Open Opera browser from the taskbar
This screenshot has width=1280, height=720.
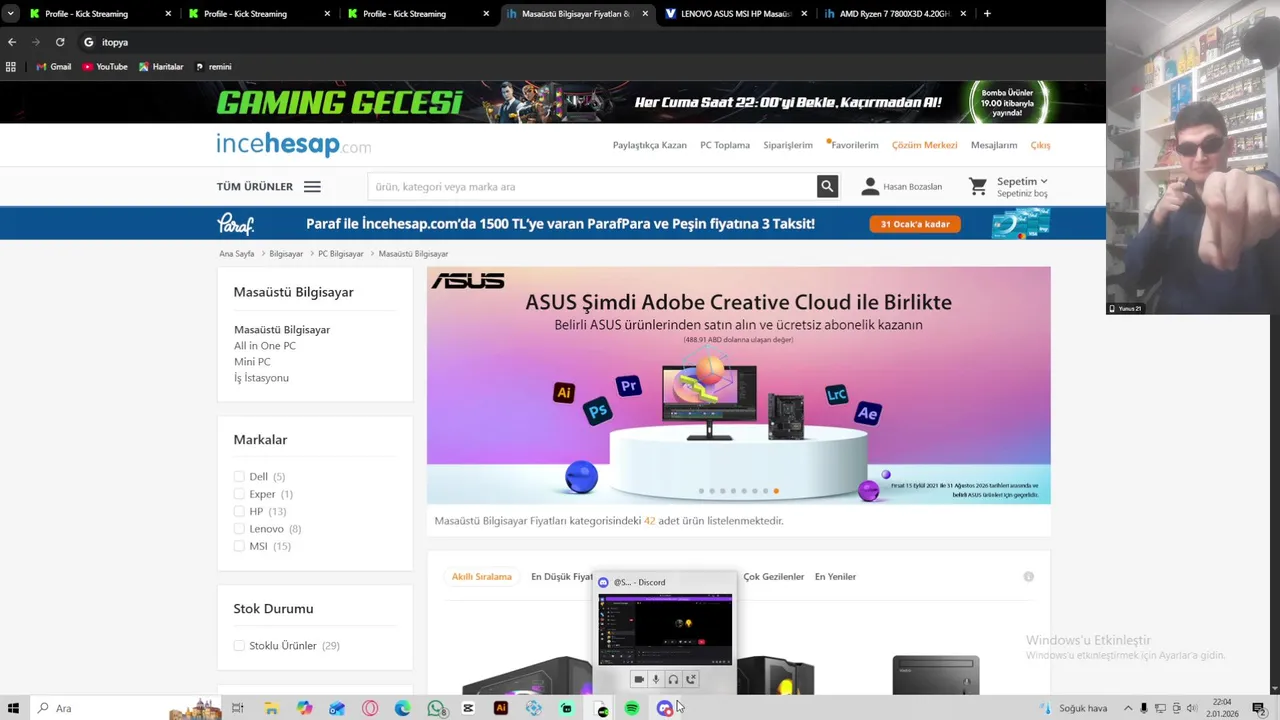click(x=370, y=708)
